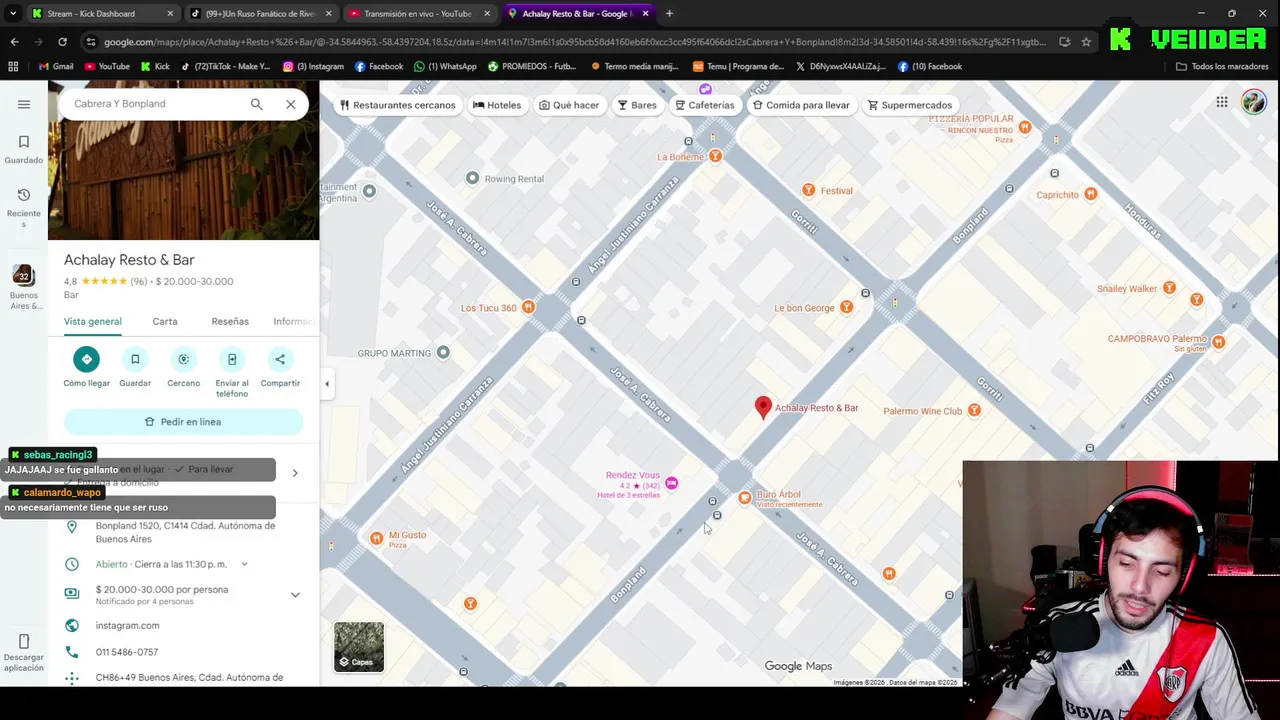
Task: Open the Google Maps hamburger menu
Action: 24,104
